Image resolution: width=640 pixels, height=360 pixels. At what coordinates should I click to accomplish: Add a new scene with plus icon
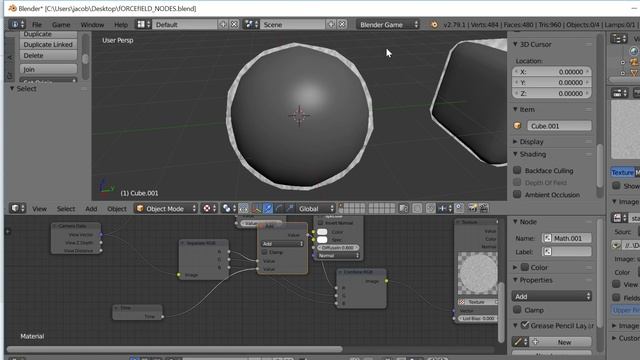coord(331,24)
